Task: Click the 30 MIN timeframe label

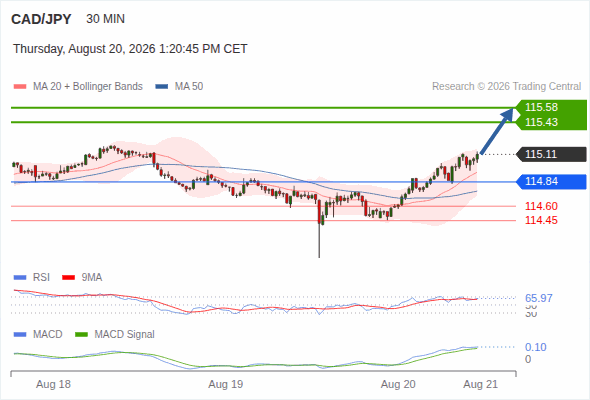Action: (x=105, y=19)
